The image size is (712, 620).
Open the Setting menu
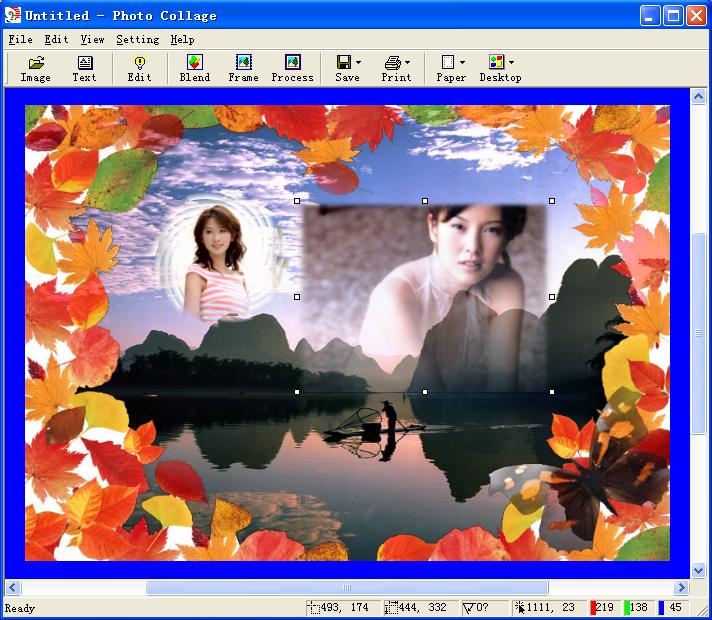(x=138, y=40)
